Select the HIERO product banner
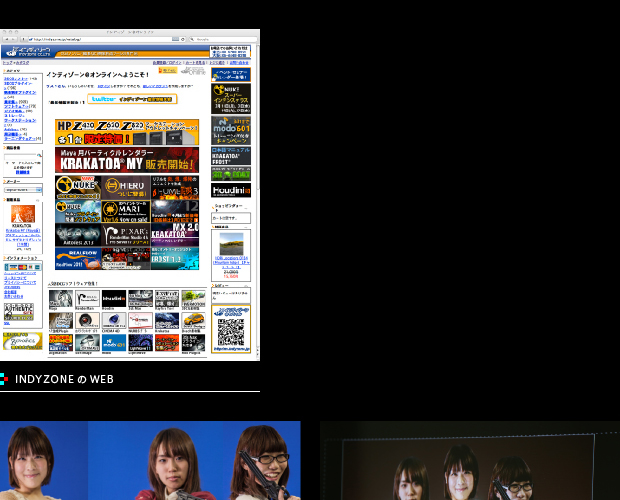The width and height of the screenshot is (620, 500). coord(125,186)
